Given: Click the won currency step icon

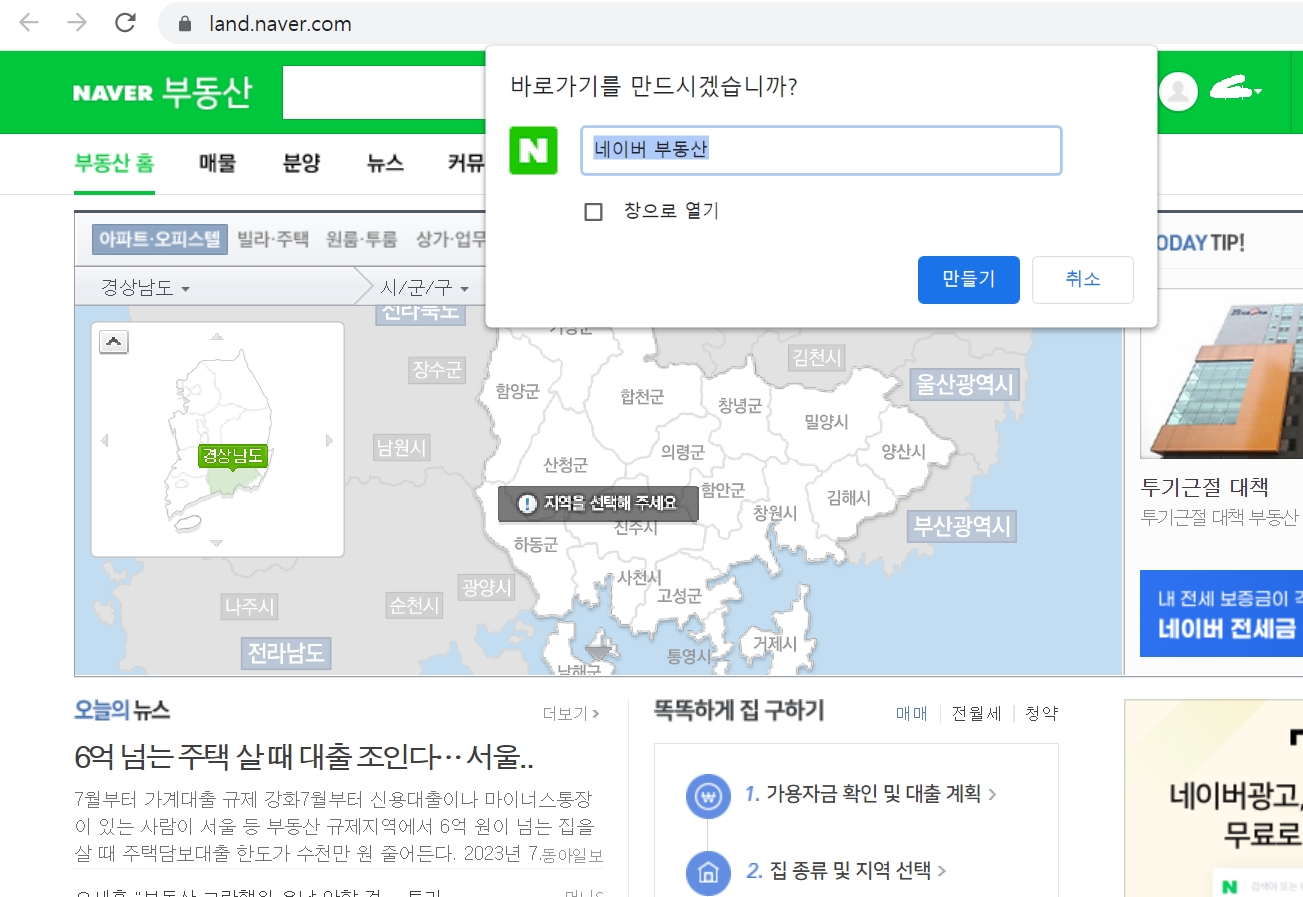Looking at the screenshot, I should click(x=708, y=796).
